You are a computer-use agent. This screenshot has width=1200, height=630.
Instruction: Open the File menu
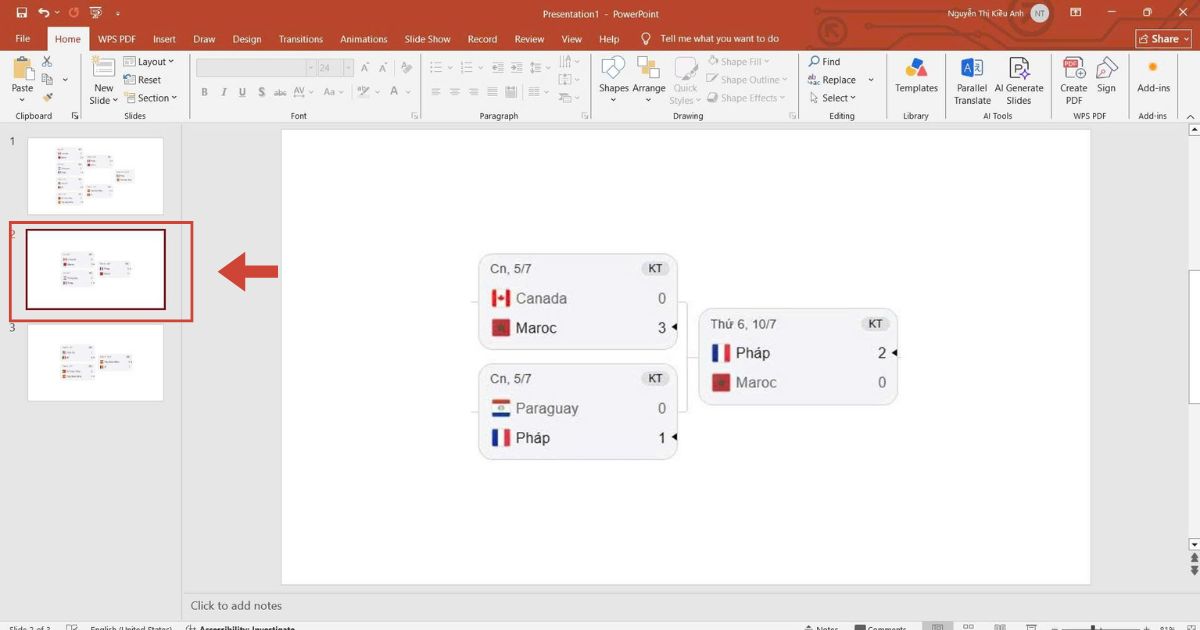23,39
